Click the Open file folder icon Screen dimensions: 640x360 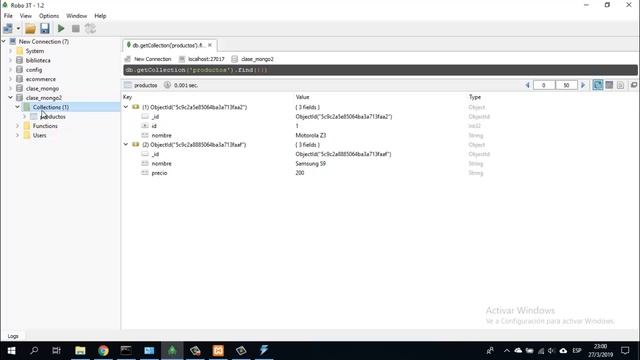30,29
